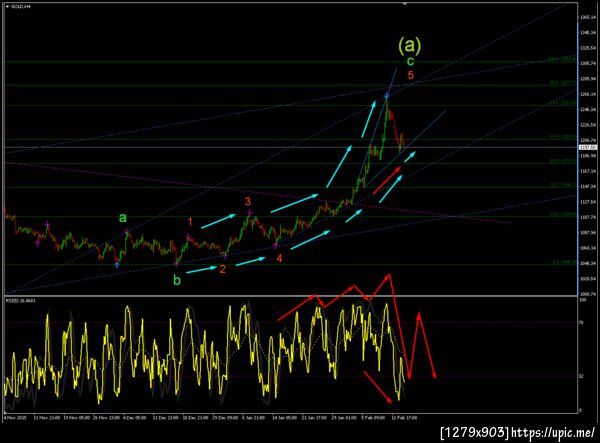Click the chart shift triangle marker at top

405,4
